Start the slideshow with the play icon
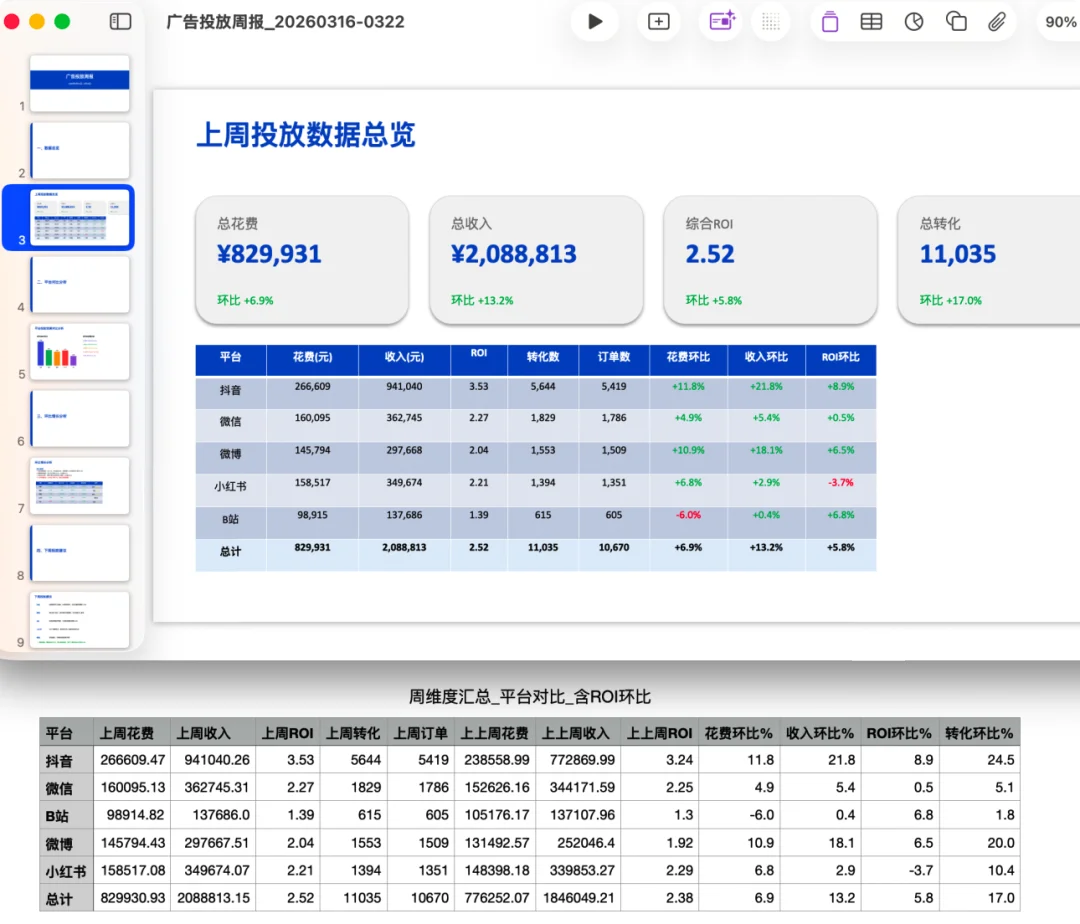The image size is (1080, 924). coord(594,21)
